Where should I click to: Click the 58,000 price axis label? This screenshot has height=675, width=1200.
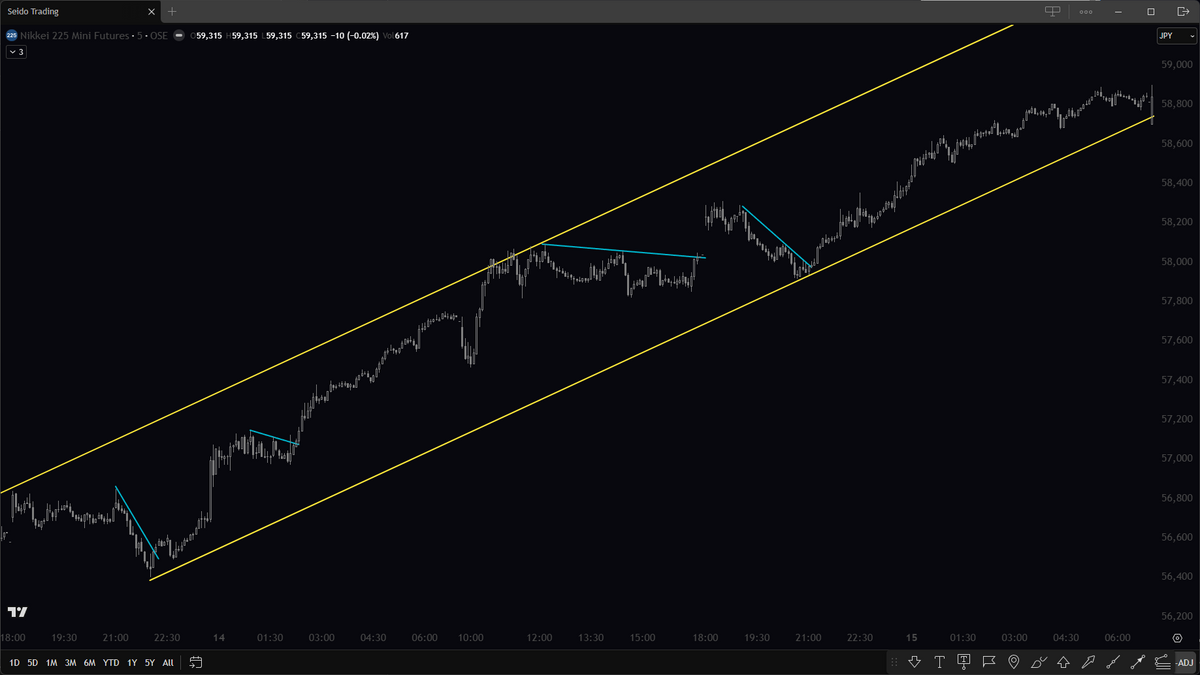(1176, 262)
